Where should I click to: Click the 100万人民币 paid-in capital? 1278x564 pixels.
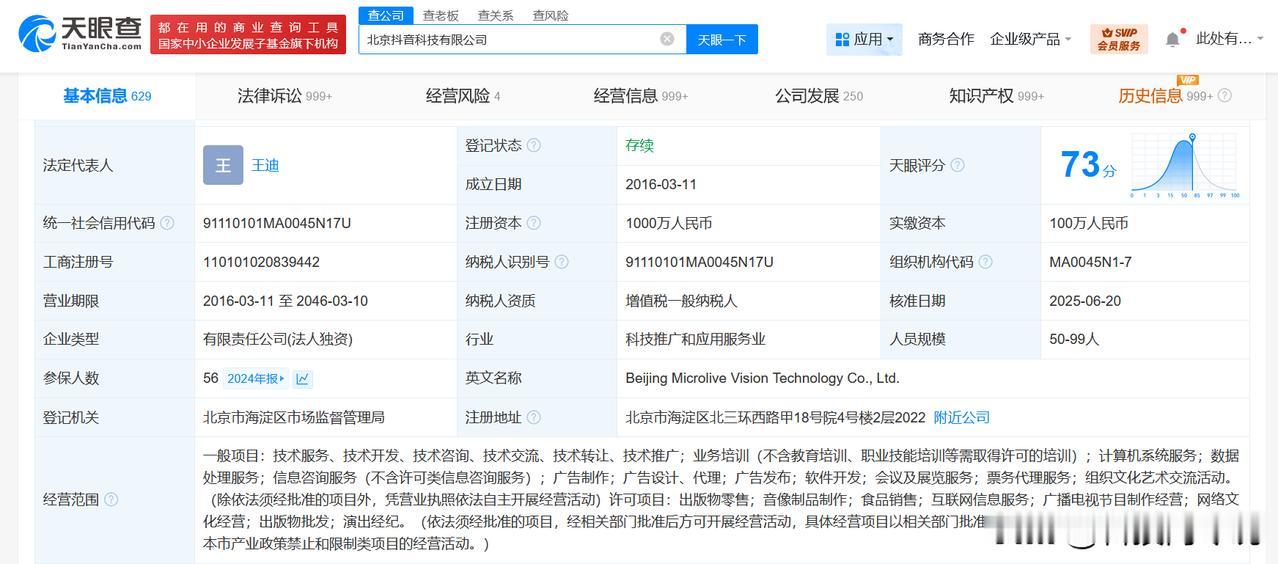coord(1089,223)
